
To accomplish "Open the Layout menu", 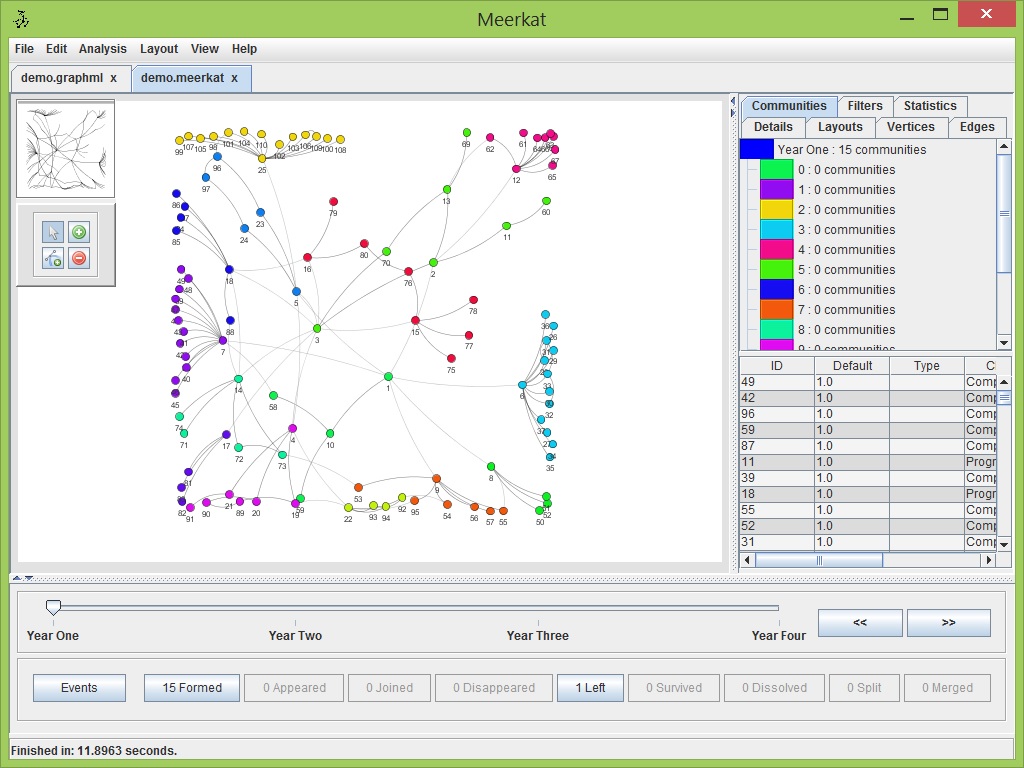I will [x=159, y=49].
